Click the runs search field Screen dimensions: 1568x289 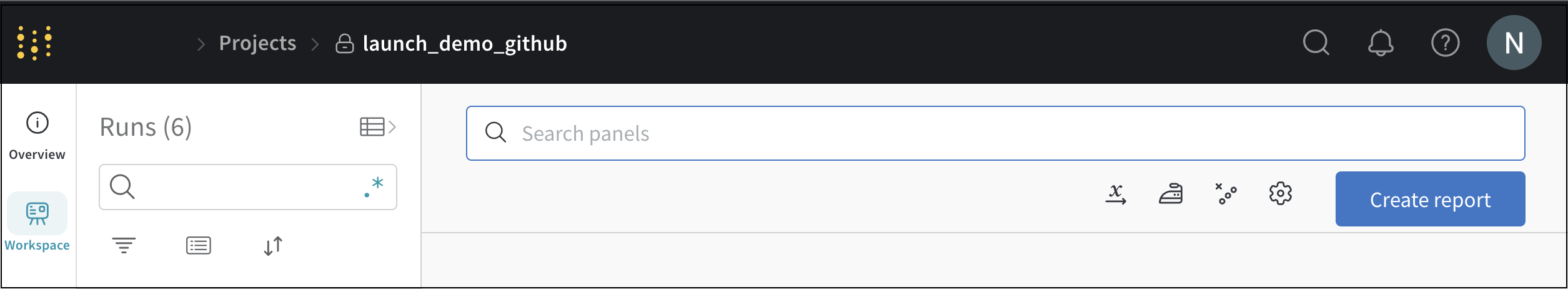click(244, 187)
